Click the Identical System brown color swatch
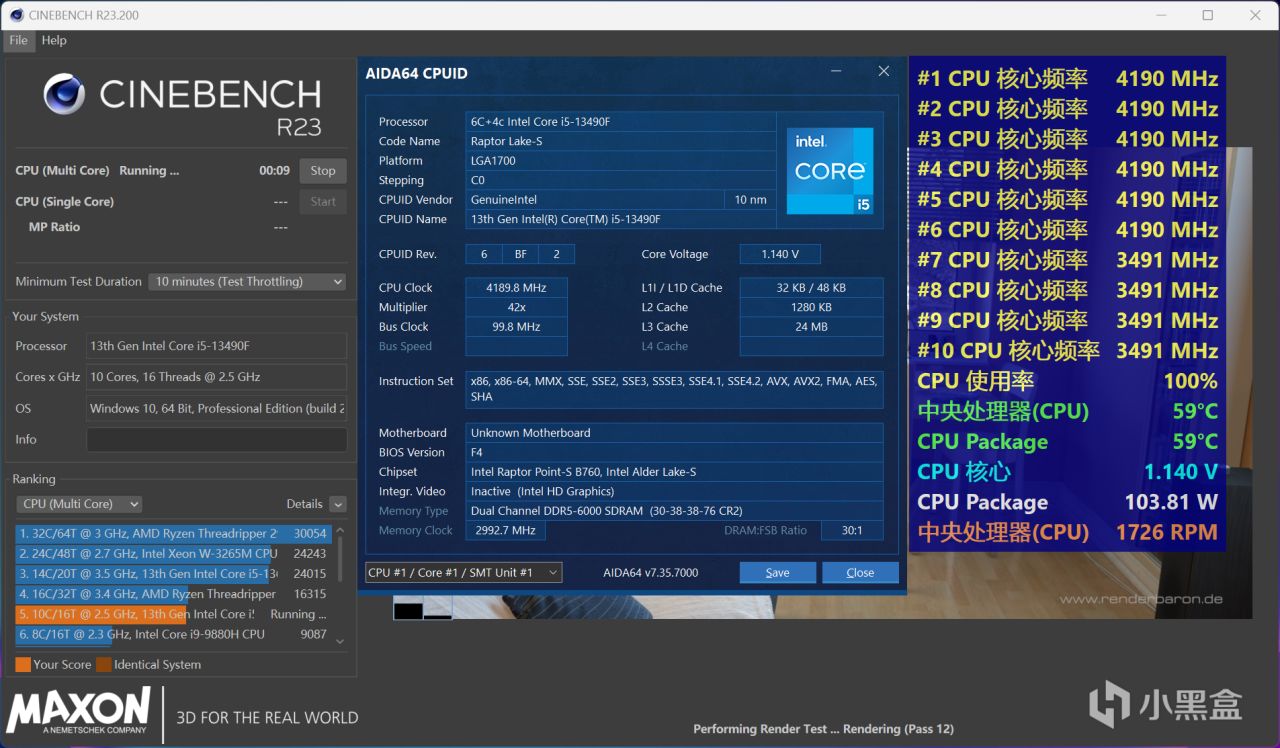The image size is (1280, 748). pos(104,664)
